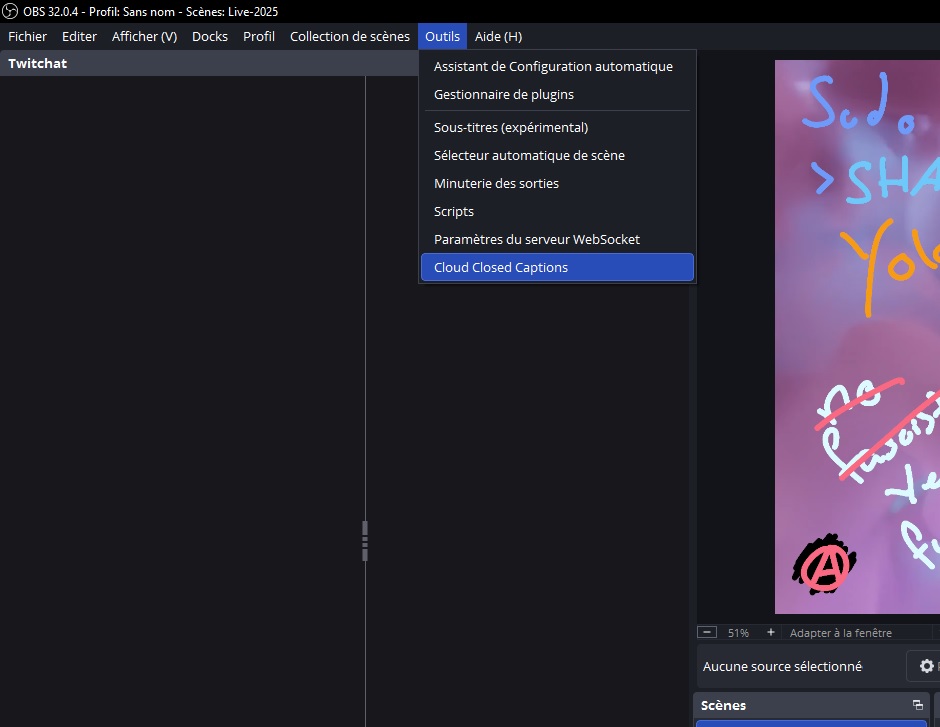Click the zoom in plus icon below the preview
The width and height of the screenshot is (940, 727).
pyautogui.click(x=770, y=632)
